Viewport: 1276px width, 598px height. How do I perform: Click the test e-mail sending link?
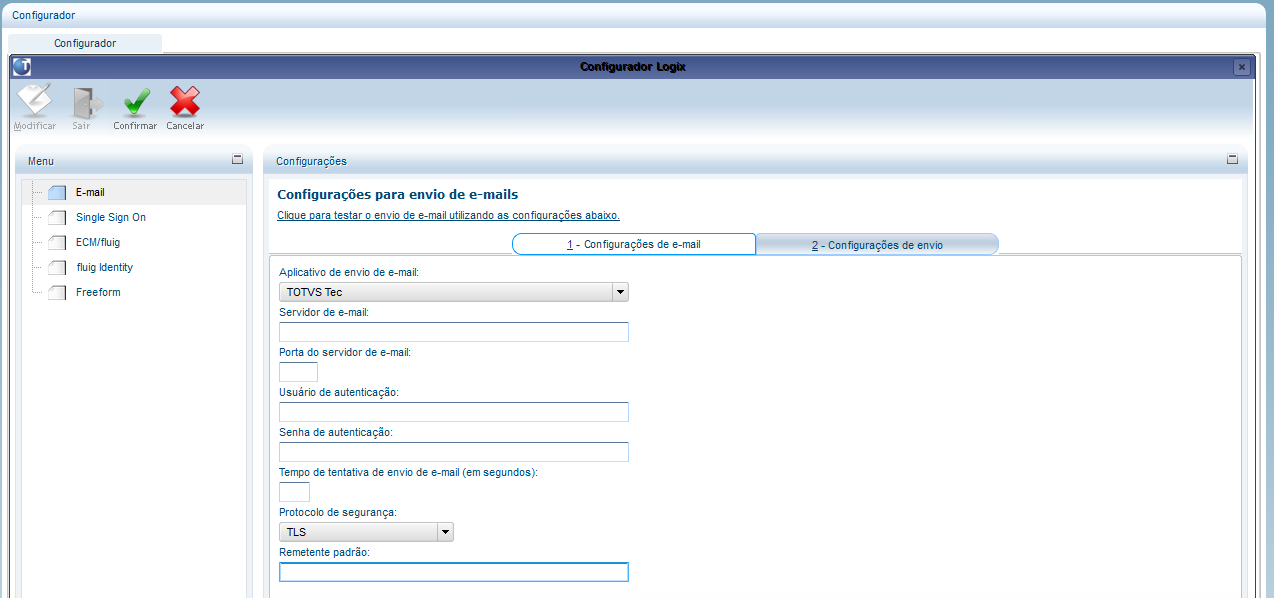click(x=448, y=215)
